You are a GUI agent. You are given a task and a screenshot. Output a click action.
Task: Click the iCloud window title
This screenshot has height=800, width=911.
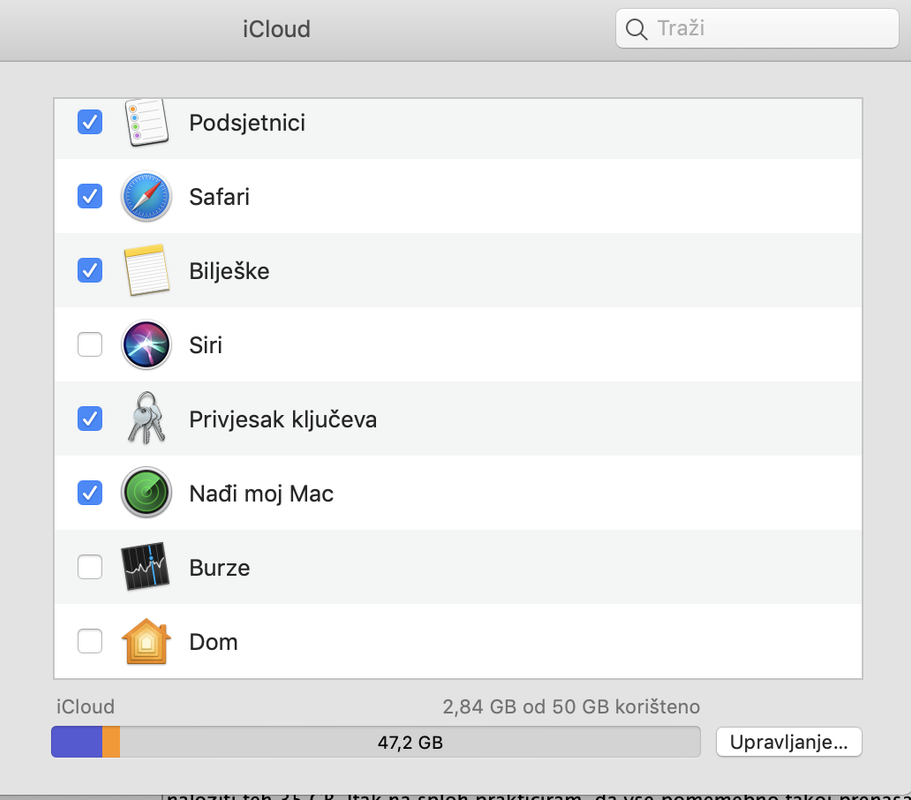[x=277, y=29]
